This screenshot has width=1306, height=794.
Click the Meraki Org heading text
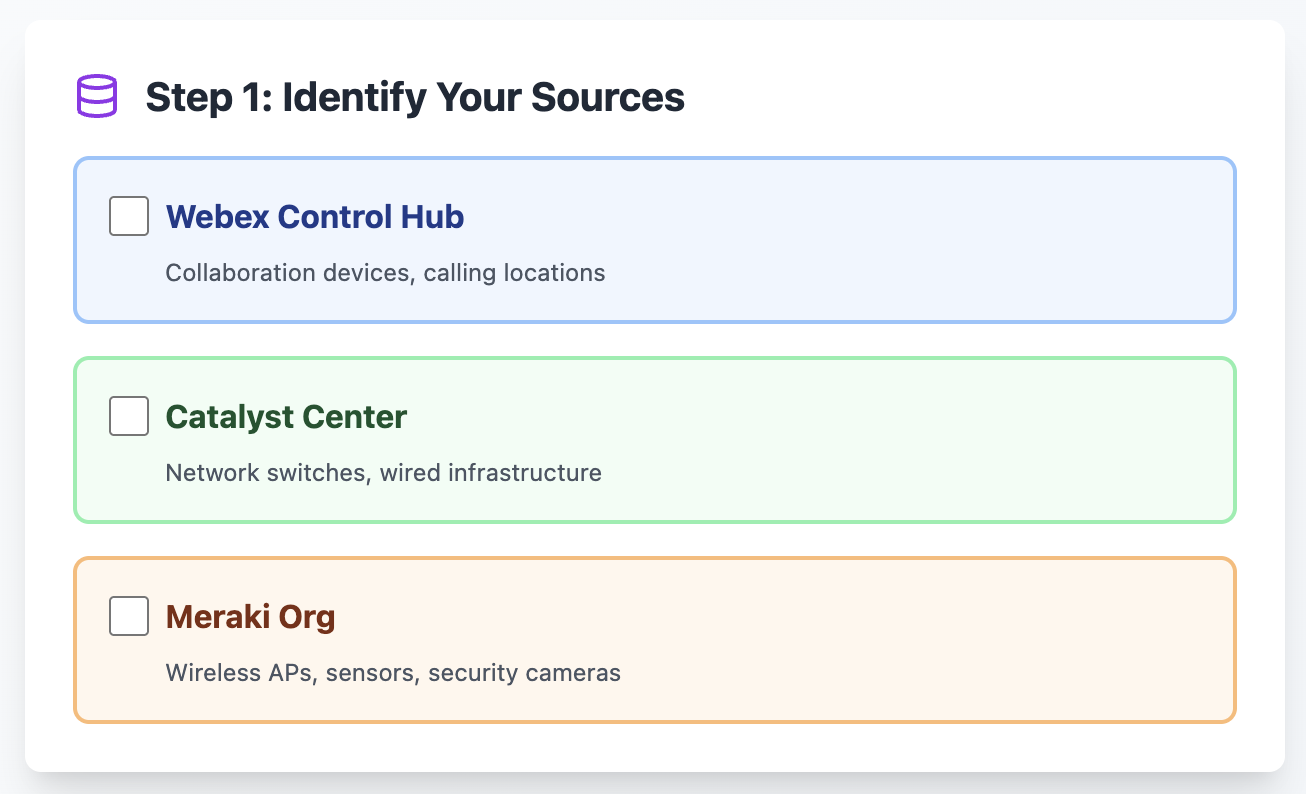(x=250, y=616)
